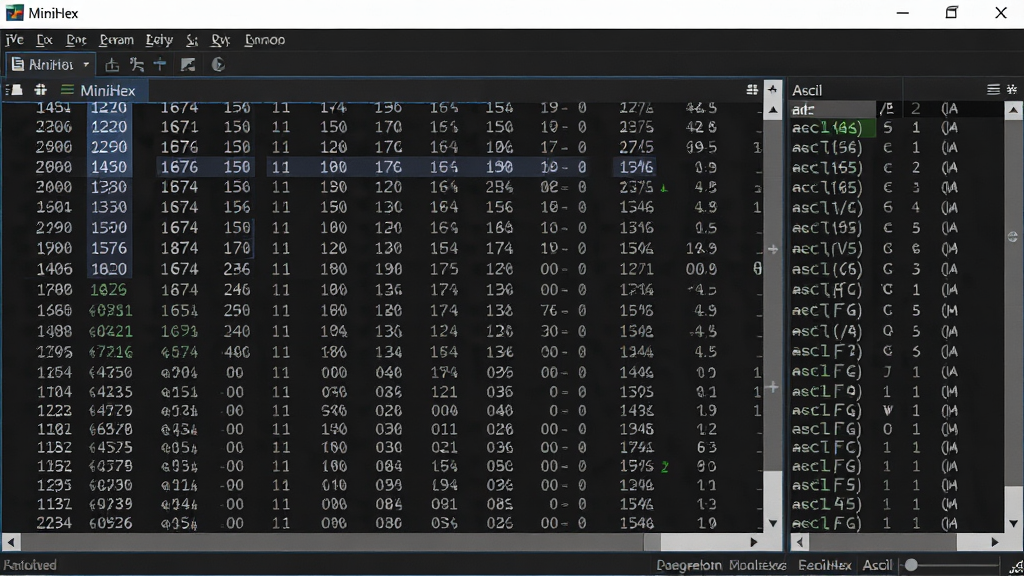Image resolution: width=1024 pixels, height=576 pixels.
Task: Click the 'EeoiHex' status bar button
Action: [825, 565]
